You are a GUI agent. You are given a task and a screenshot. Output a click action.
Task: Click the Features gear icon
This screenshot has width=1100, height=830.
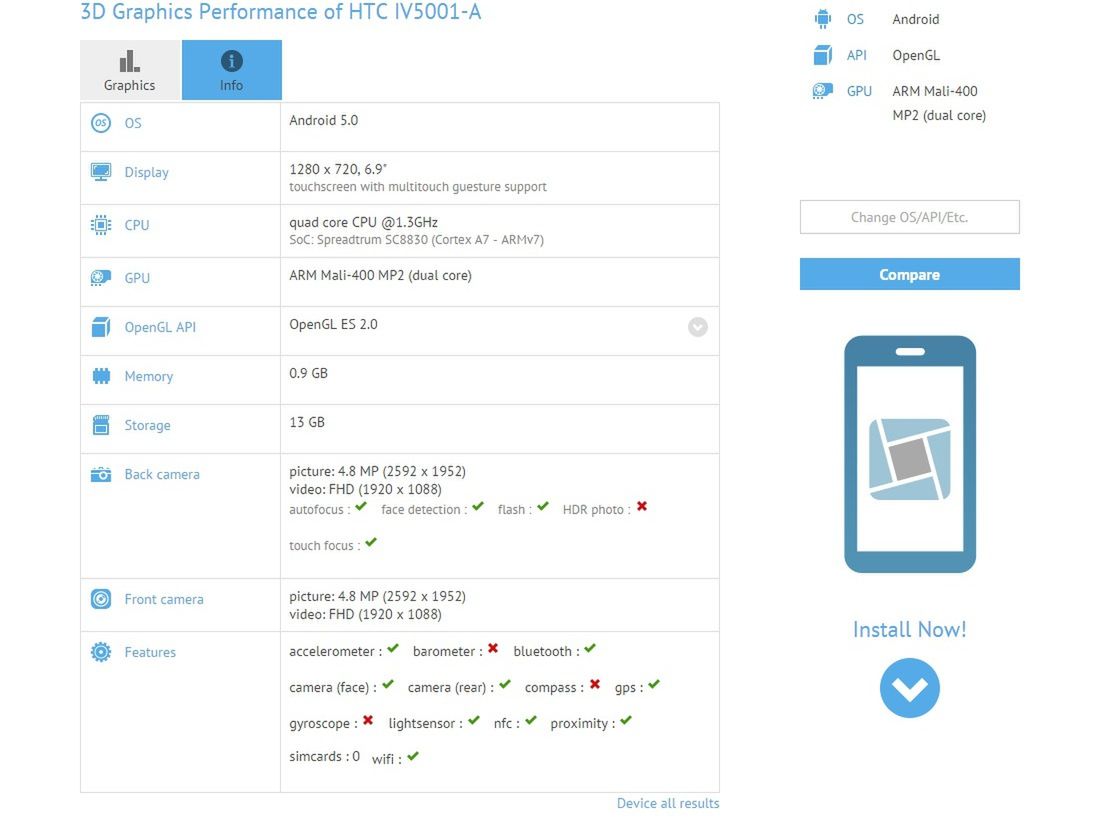(101, 652)
